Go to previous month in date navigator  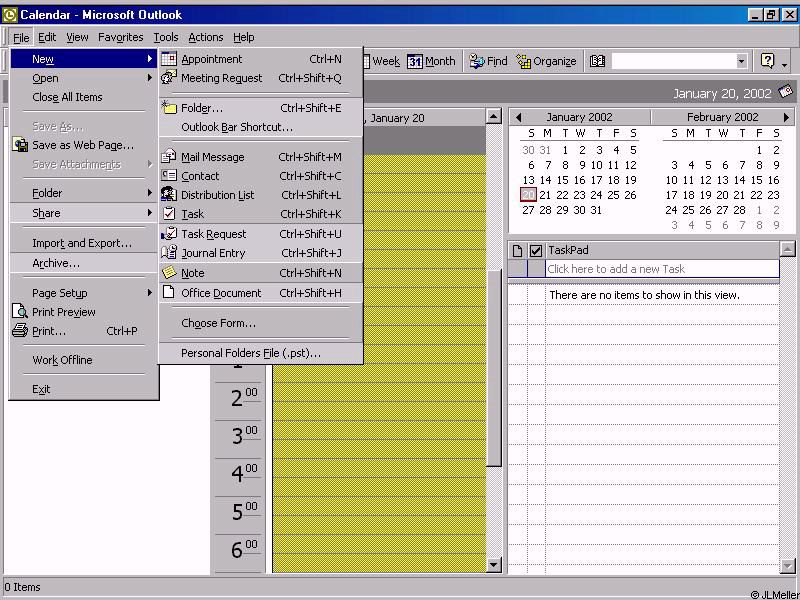point(518,117)
